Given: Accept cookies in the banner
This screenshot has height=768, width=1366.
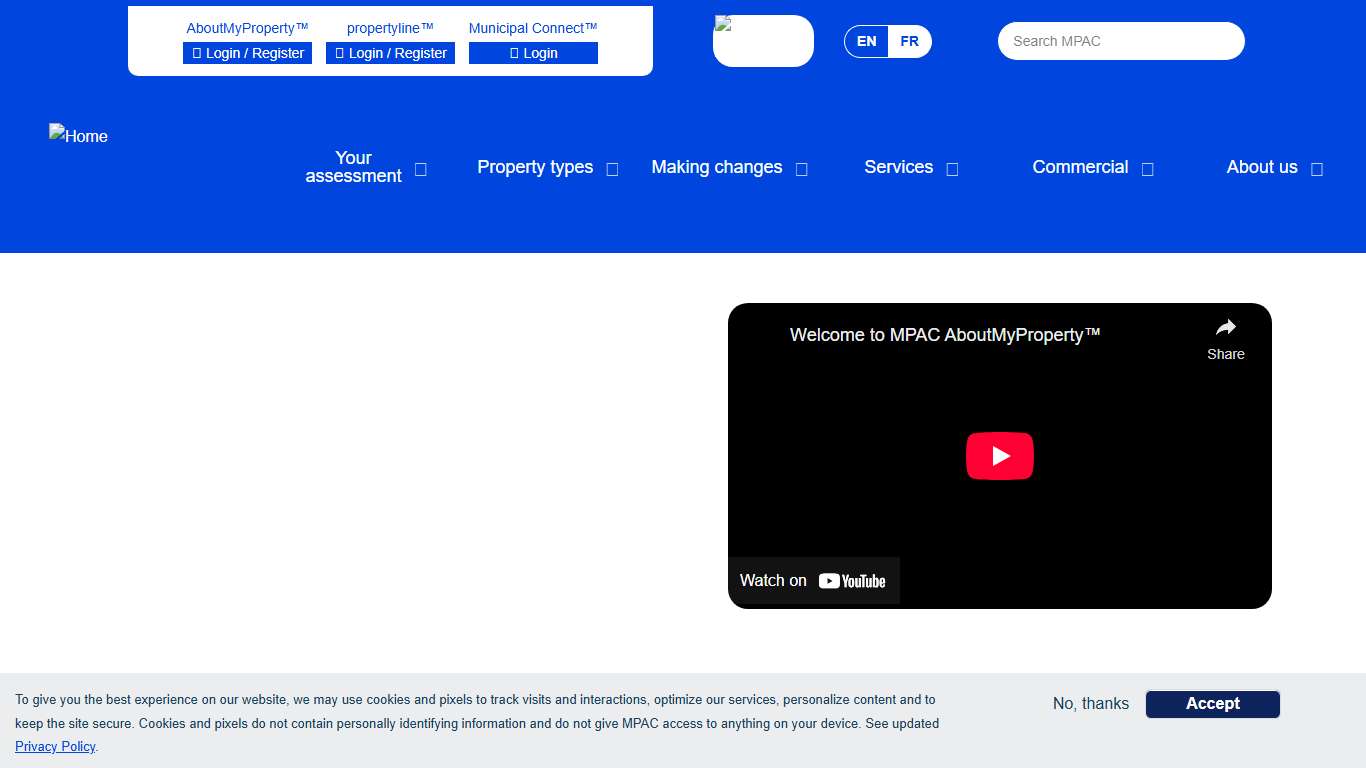Looking at the screenshot, I should (1212, 704).
